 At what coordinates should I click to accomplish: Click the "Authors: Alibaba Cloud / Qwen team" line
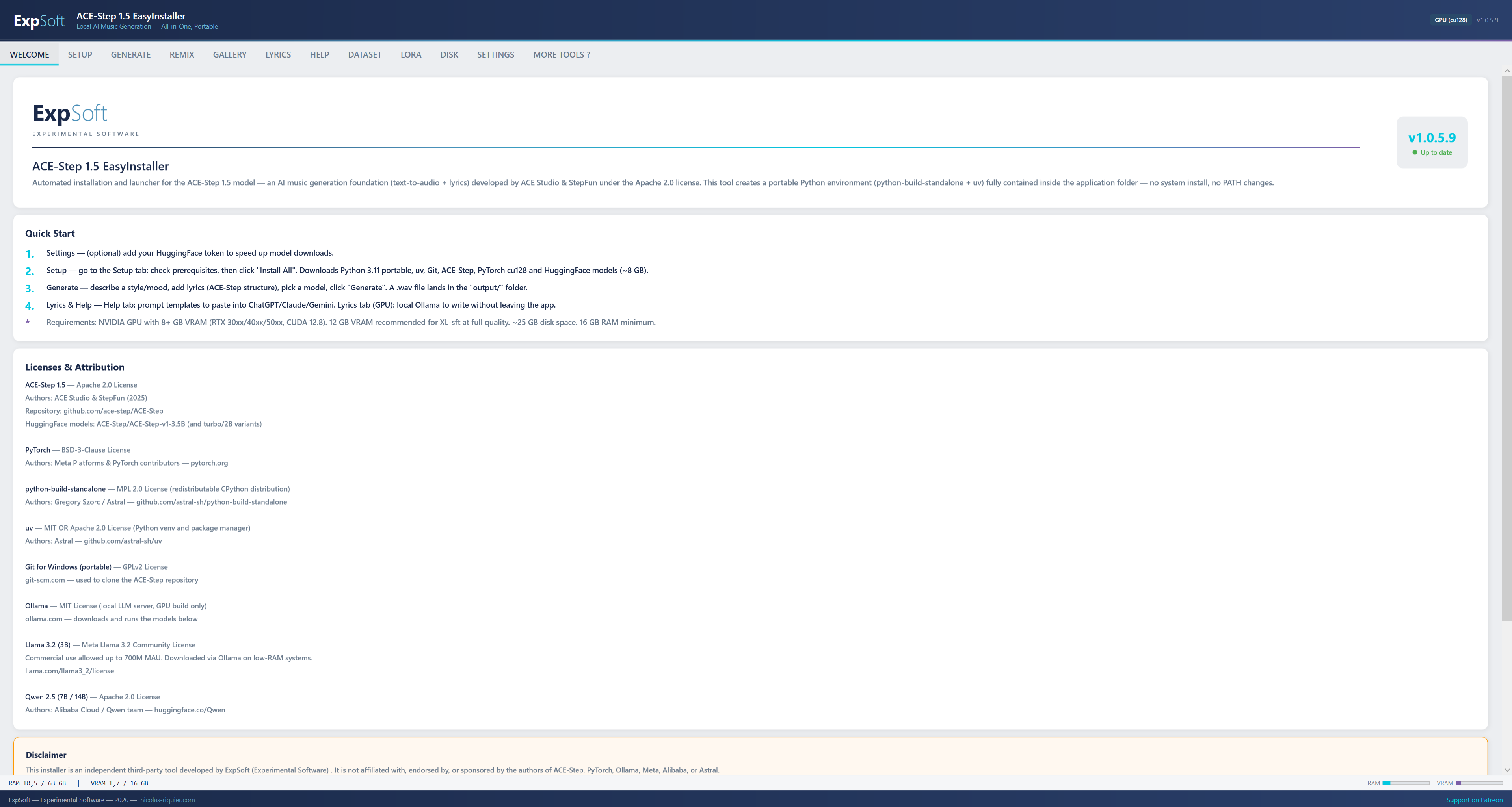point(125,710)
